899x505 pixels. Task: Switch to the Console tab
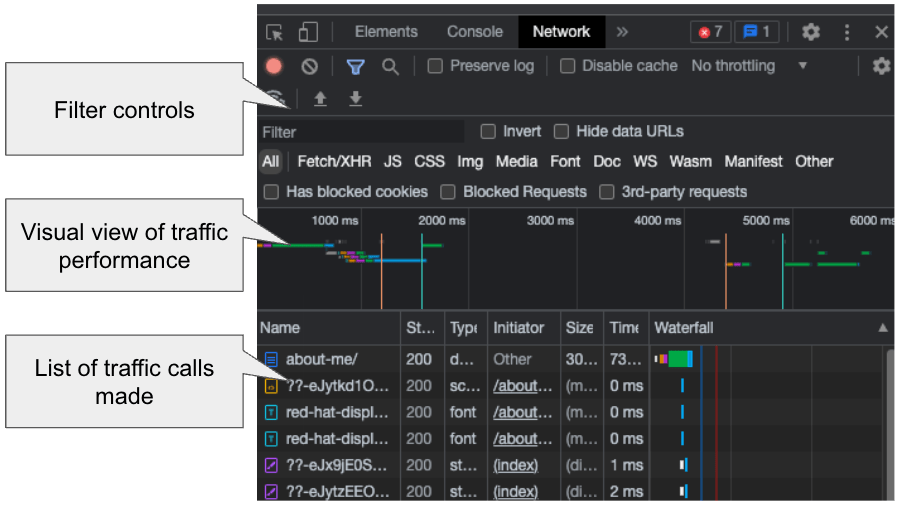click(474, 32)
